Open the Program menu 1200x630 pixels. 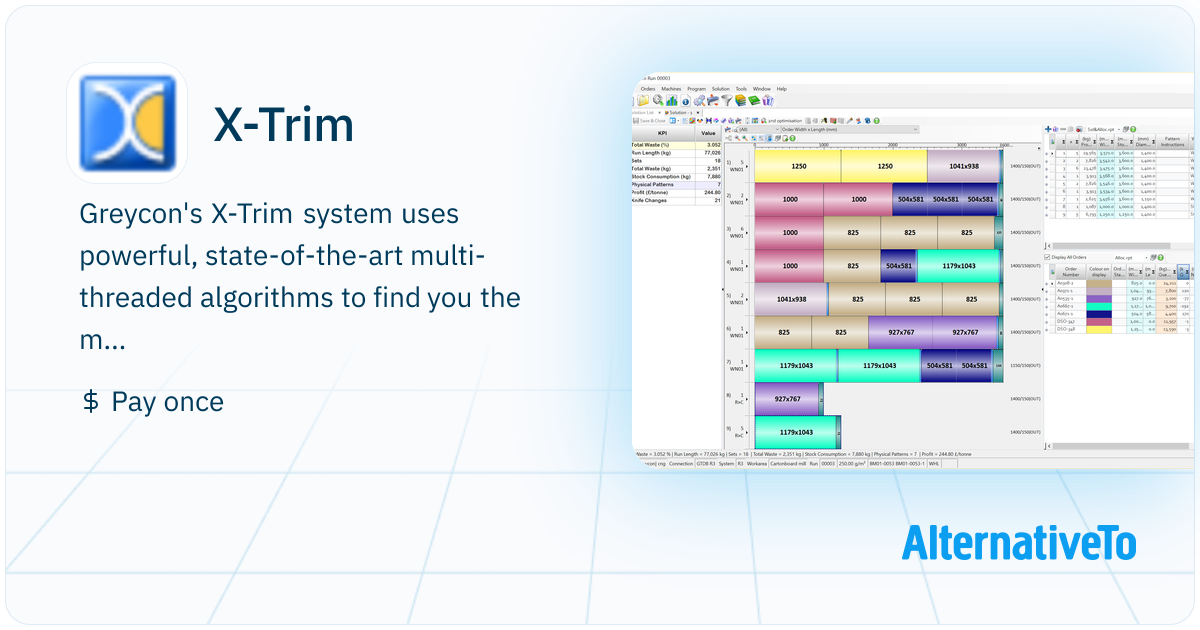click(696, 89)
